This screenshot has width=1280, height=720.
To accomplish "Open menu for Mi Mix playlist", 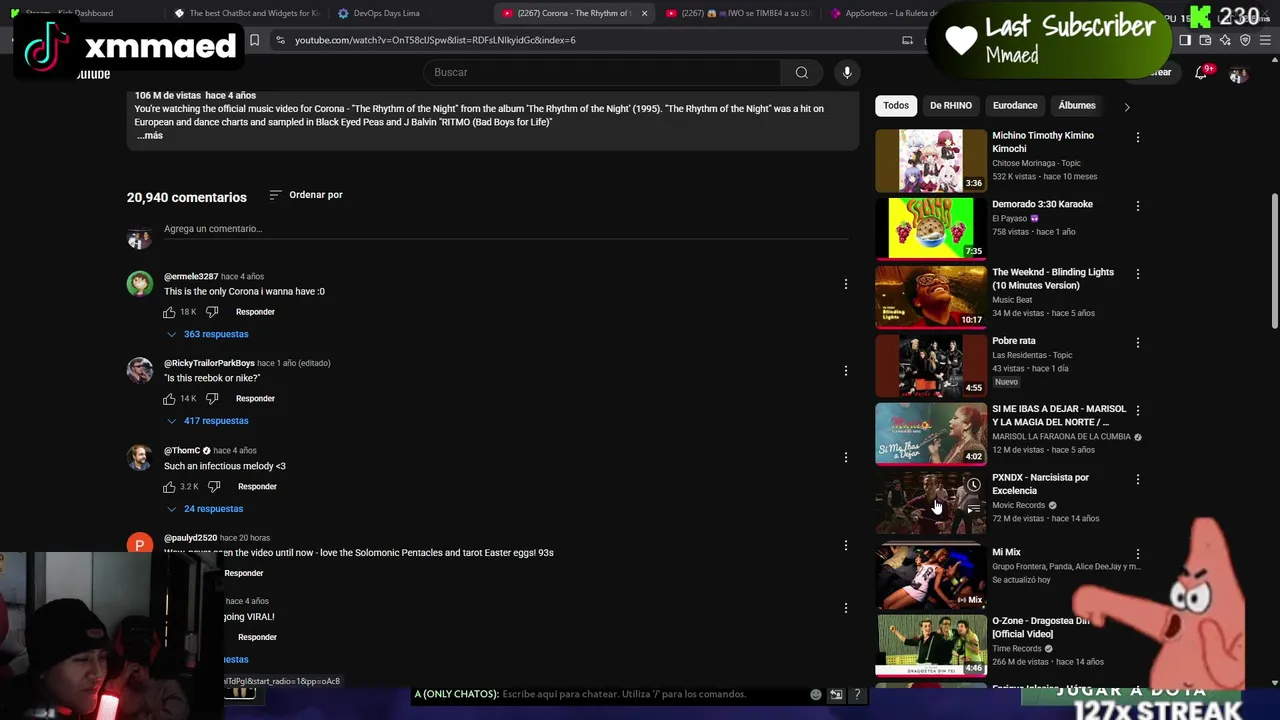I will click(x=1137, y=553).
